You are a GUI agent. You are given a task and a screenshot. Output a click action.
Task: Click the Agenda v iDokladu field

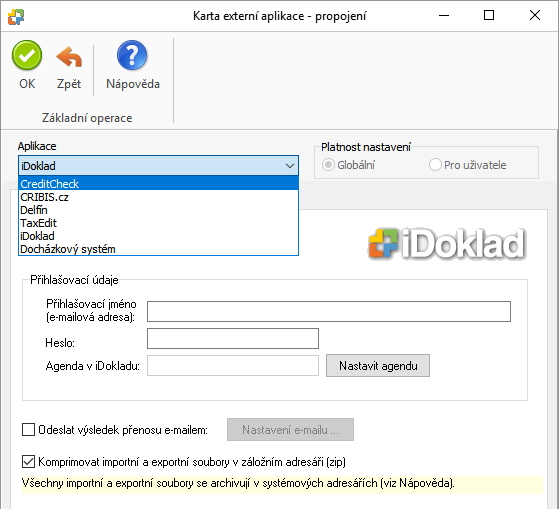coord(233,366)
